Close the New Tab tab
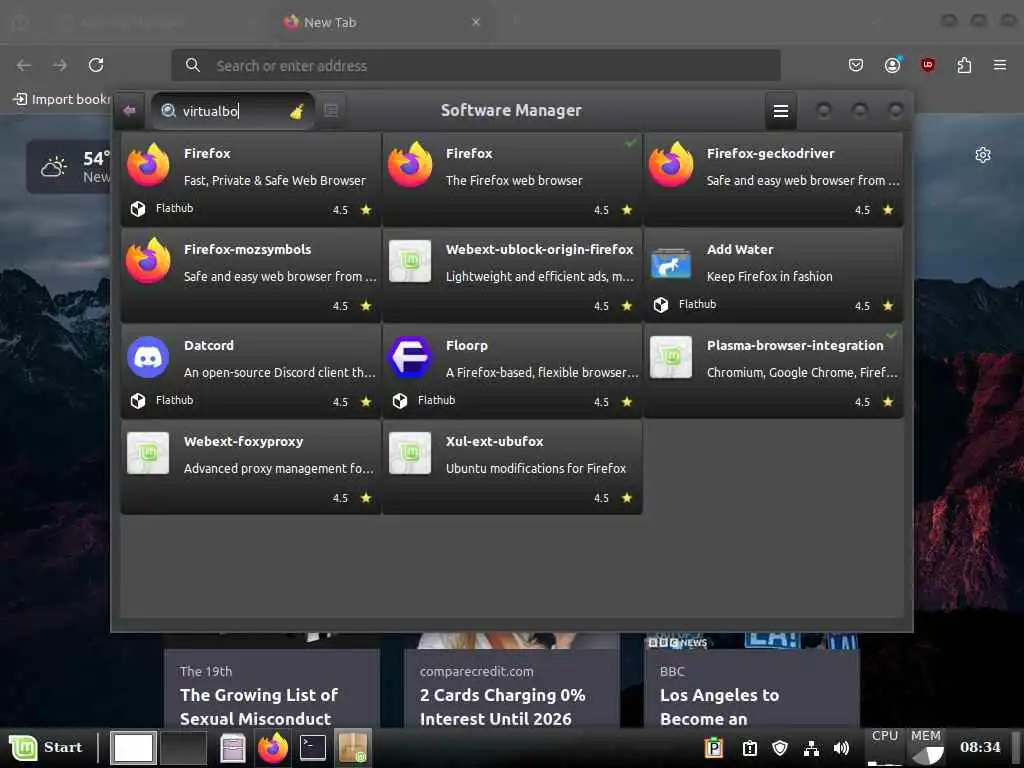 tap(476, 22)
